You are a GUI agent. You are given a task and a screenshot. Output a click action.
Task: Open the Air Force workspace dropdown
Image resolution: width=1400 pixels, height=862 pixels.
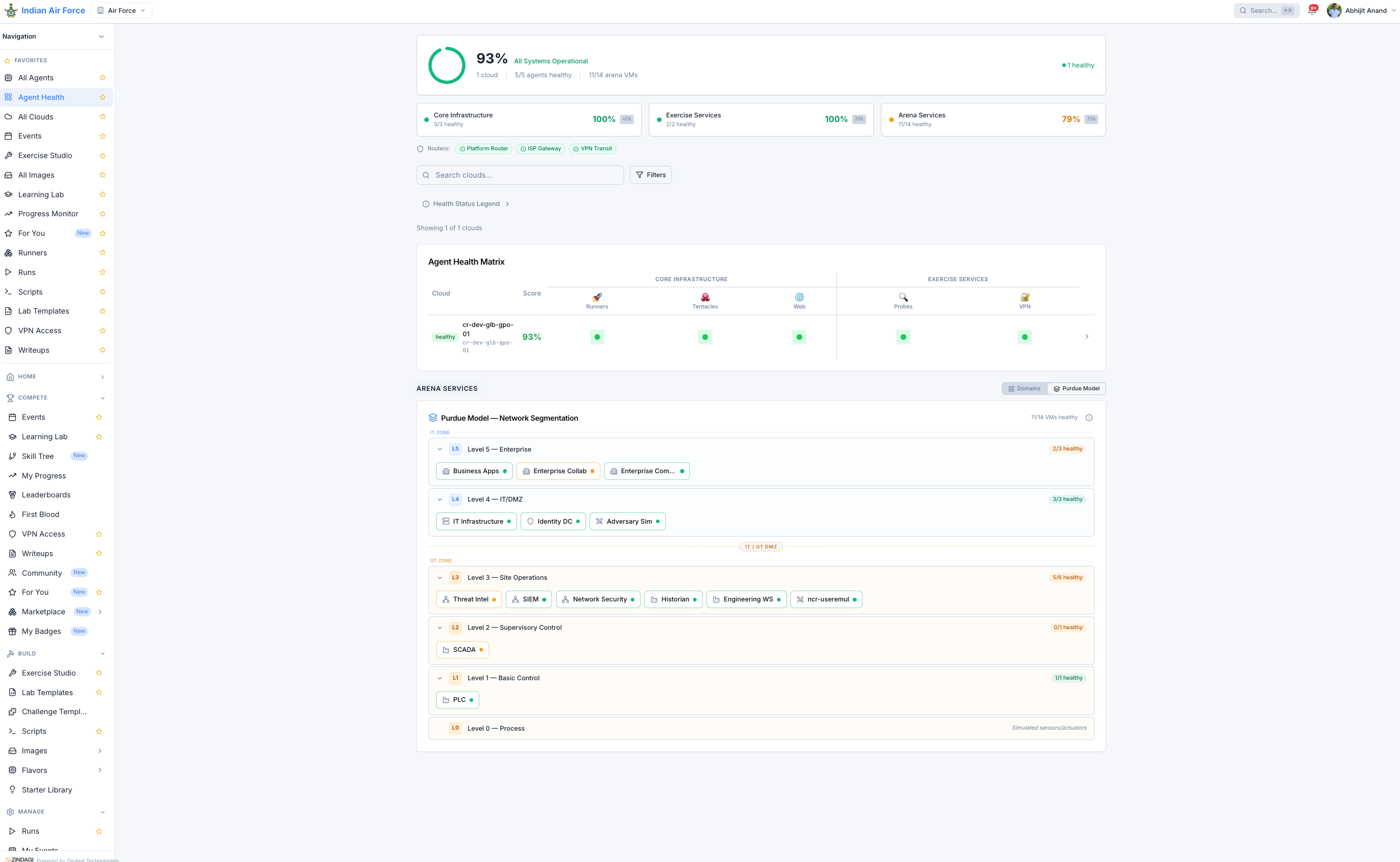coord(121,10)
